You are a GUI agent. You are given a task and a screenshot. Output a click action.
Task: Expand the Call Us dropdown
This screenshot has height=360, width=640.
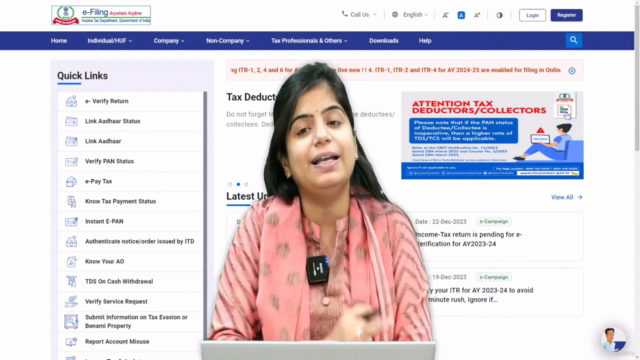coord(359,15)
